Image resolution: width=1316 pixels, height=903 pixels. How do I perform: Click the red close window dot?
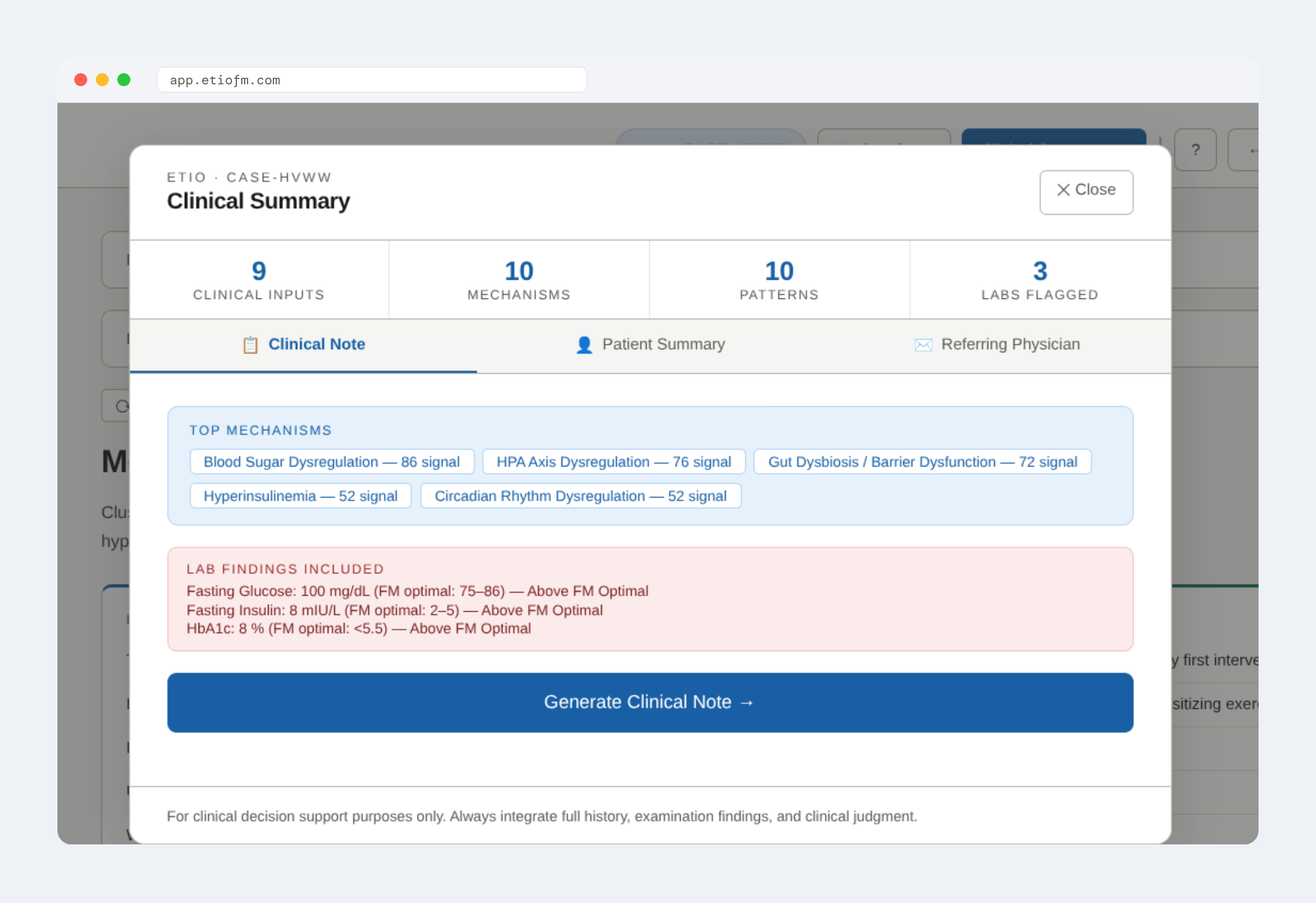[x=81, y=80]
